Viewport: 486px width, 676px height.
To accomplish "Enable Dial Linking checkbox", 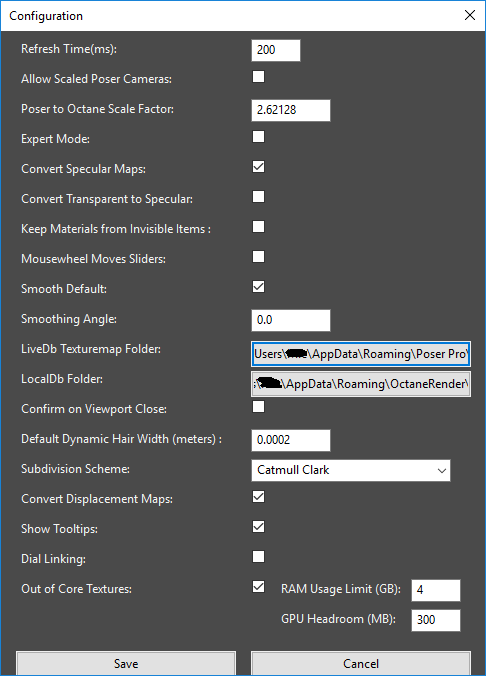I will click(x=258, y=557).
